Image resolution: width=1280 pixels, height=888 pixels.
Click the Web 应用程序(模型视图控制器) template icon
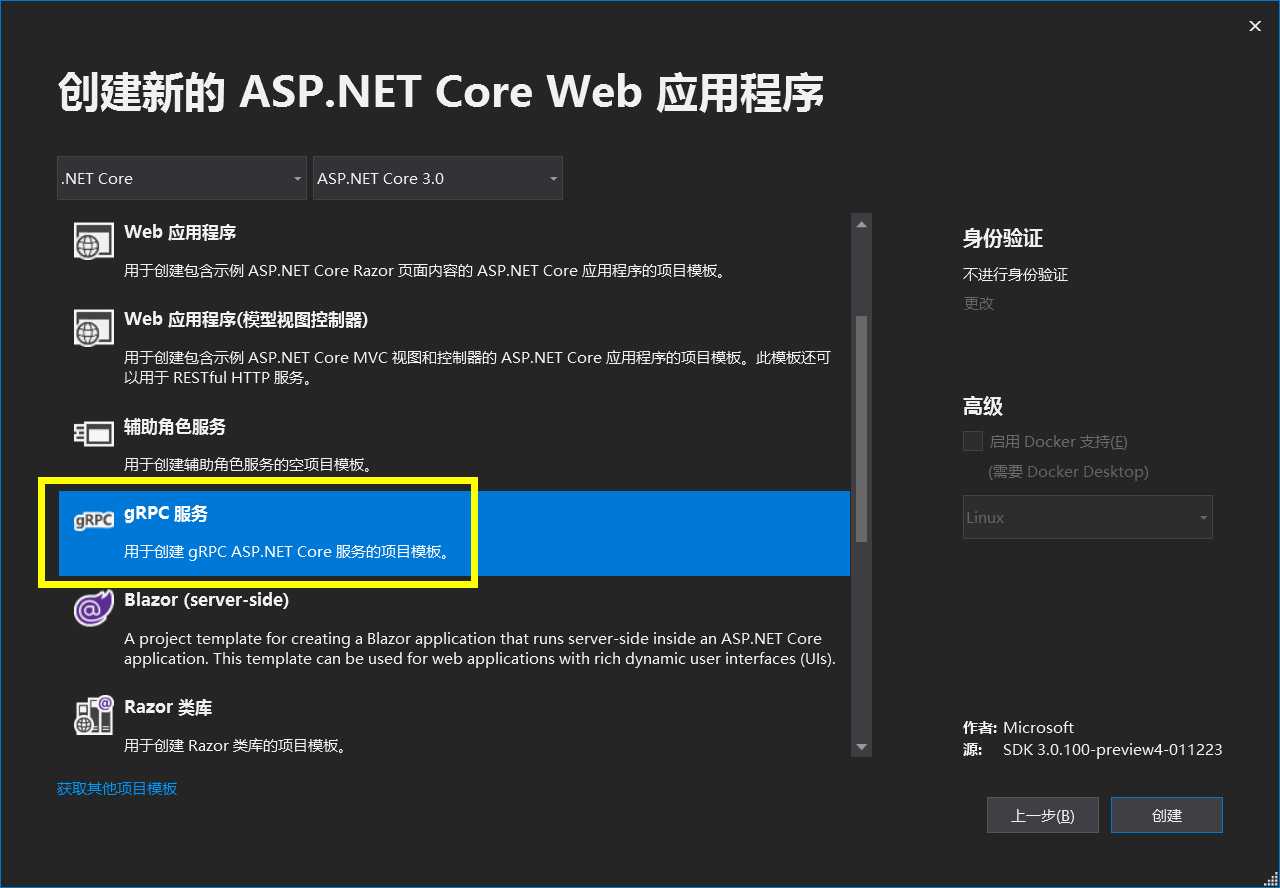[x=94, y=328]
